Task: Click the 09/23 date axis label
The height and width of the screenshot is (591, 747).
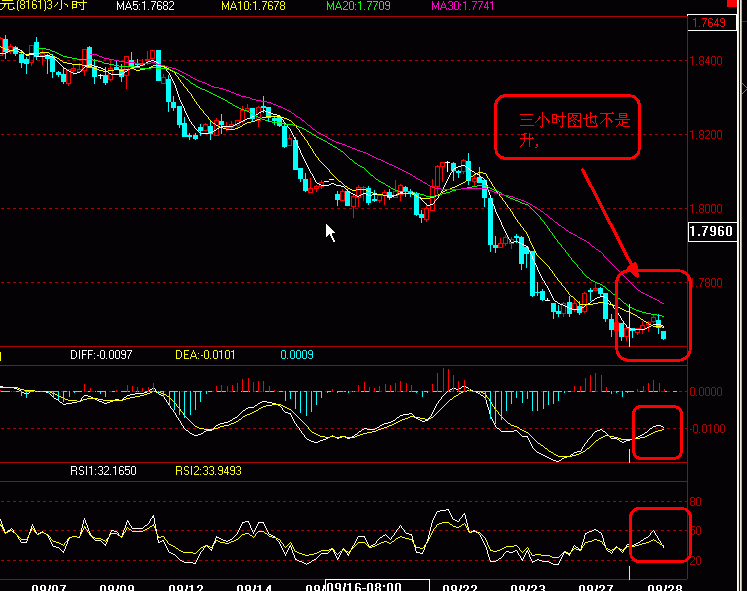Action: 528,587
